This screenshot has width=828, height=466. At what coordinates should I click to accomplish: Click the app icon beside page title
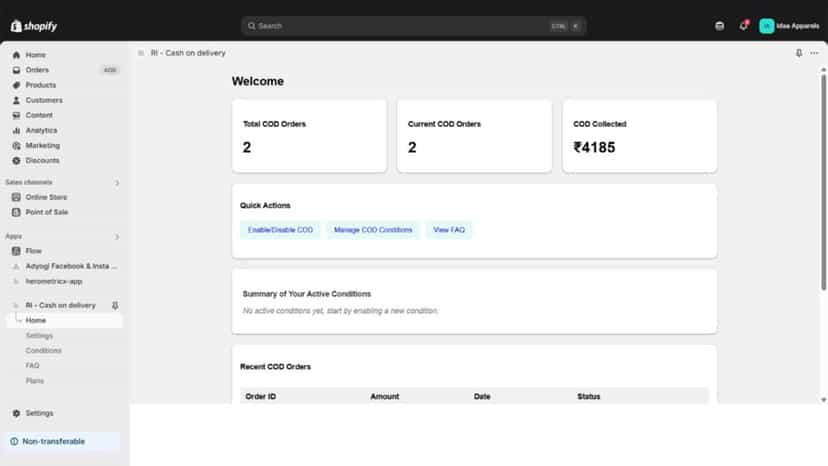tap(141, 53)
